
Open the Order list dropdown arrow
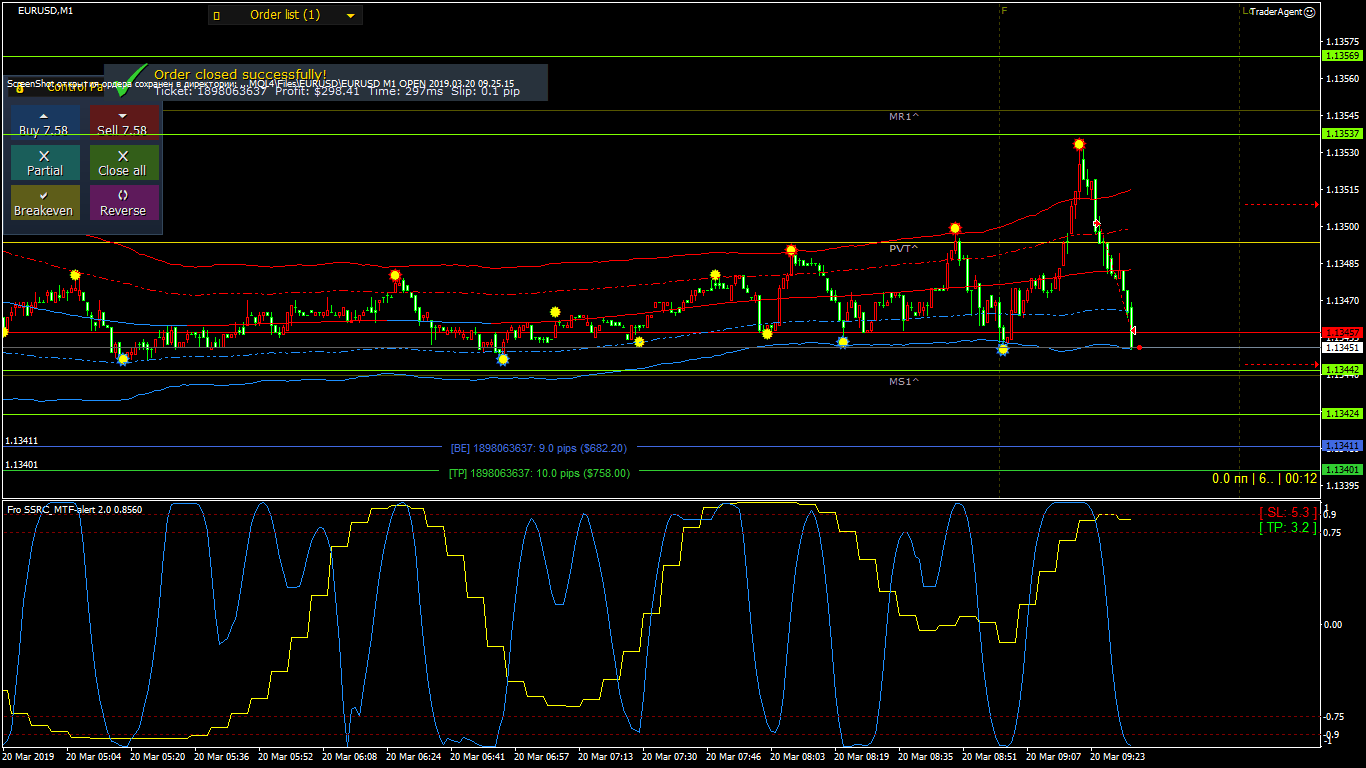tap(350, 15)
